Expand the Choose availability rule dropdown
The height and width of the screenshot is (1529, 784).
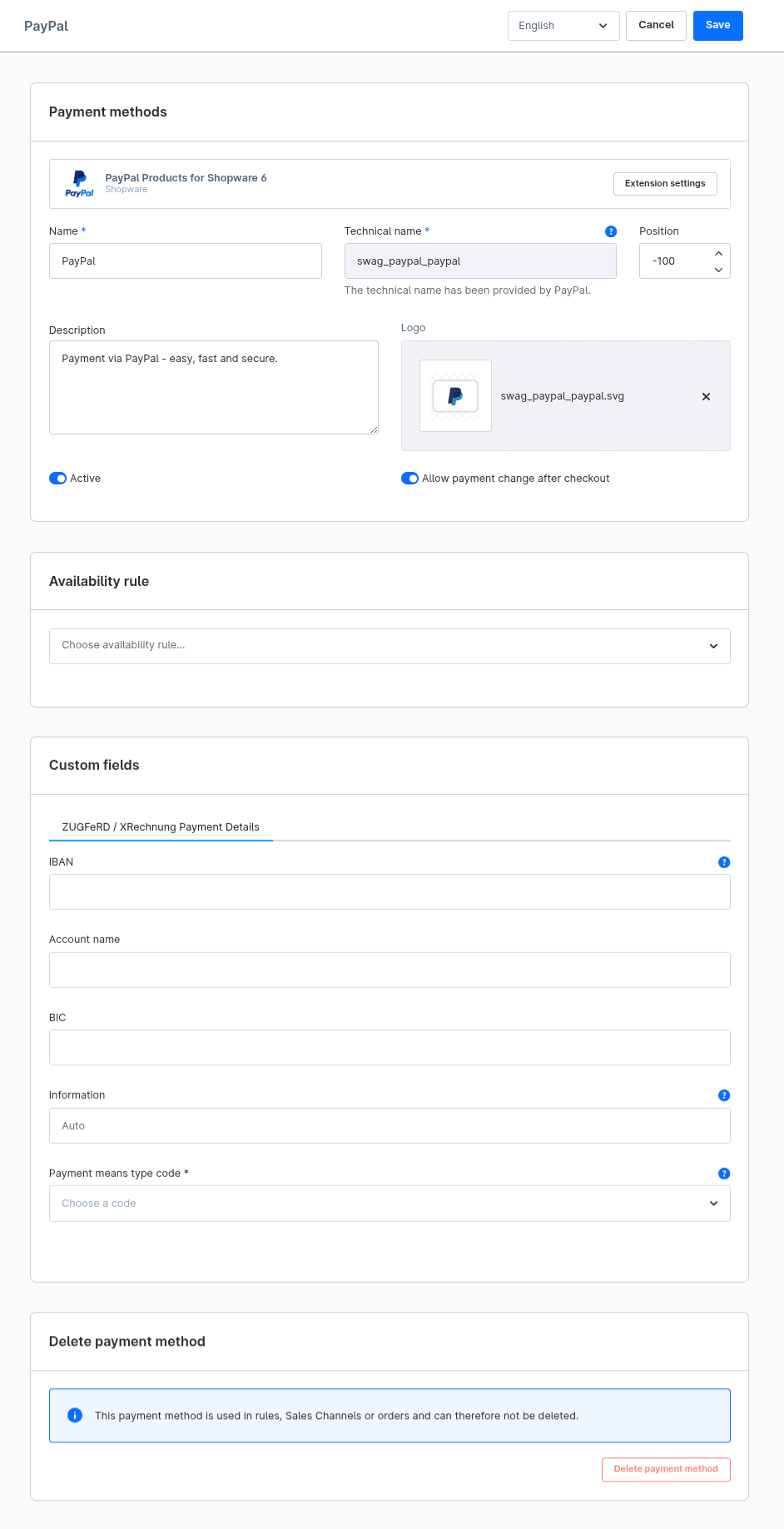click(390, 646)
